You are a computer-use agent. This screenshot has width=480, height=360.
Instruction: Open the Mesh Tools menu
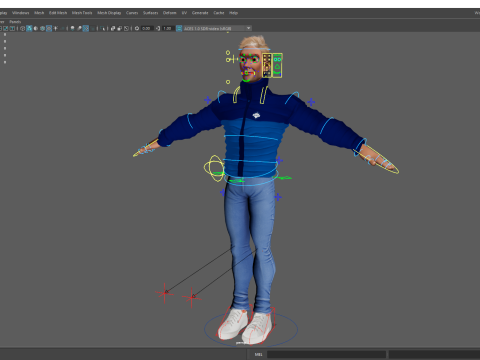[x=82, y=13]
